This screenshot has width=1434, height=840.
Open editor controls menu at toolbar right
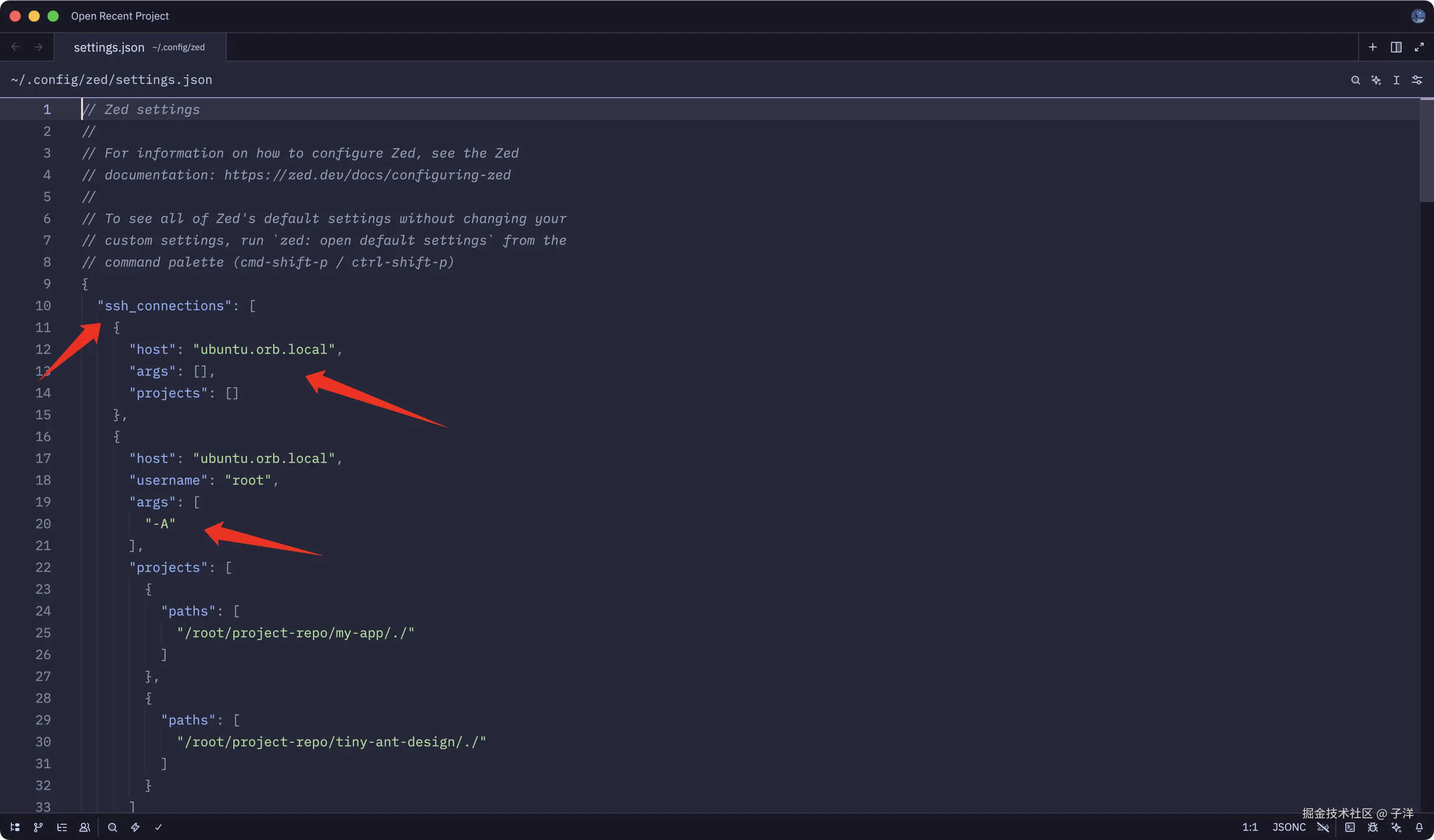tap(1417, 80)
